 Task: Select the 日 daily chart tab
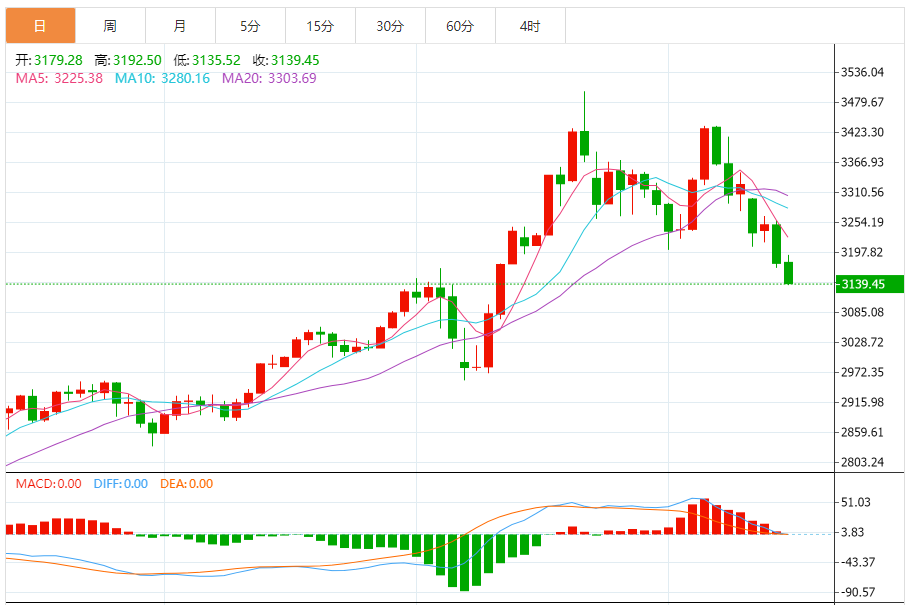[x=41, y=26]
